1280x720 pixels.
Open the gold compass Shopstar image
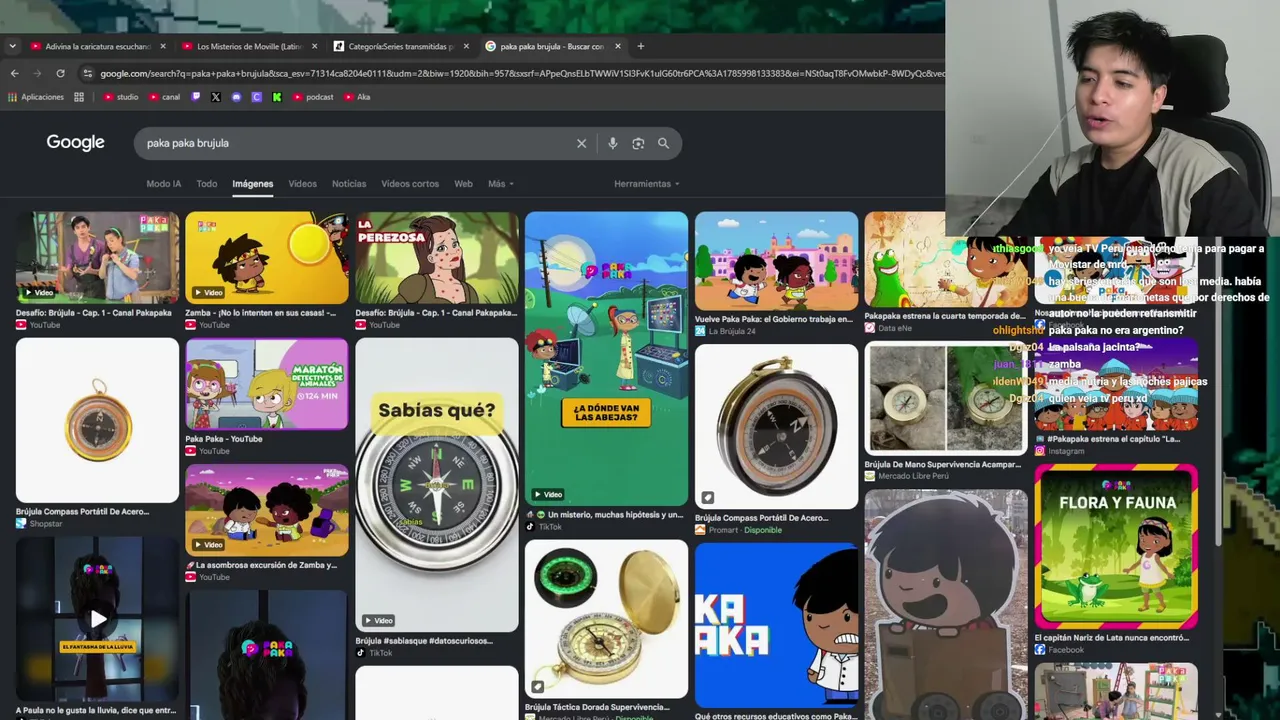[x=97, y=420]
